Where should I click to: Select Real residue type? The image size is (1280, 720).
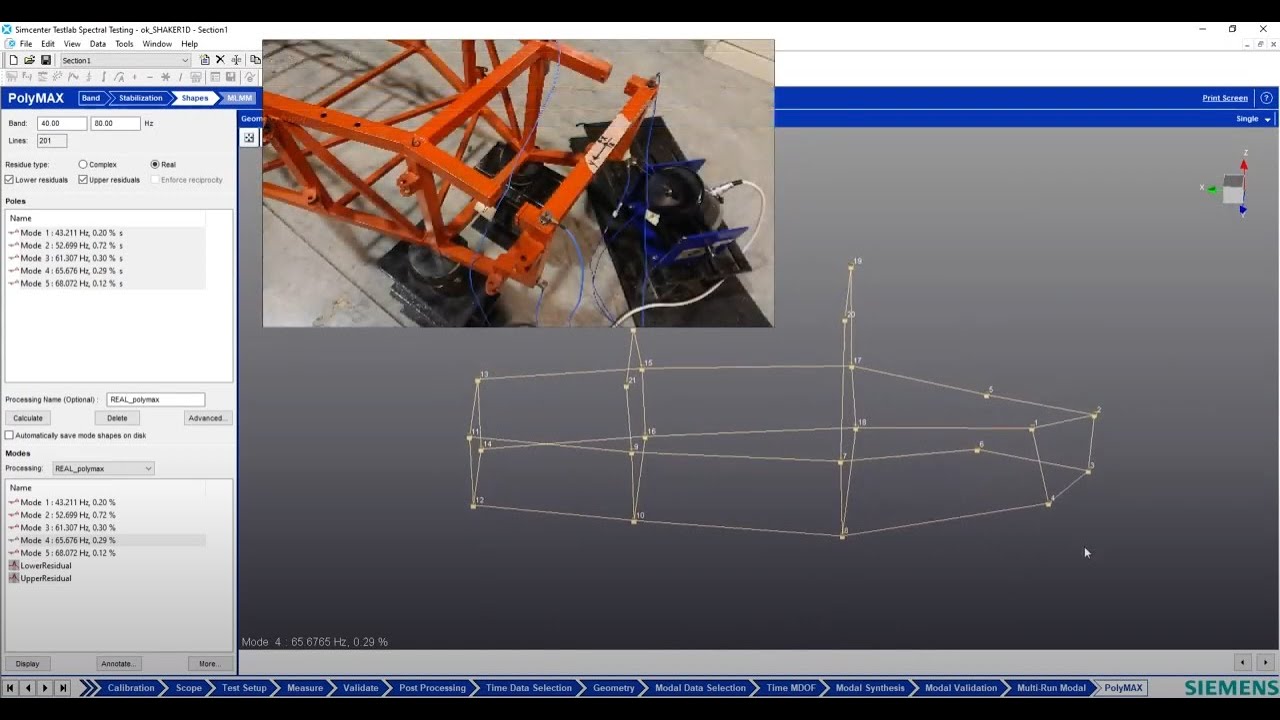coord(155,164)
